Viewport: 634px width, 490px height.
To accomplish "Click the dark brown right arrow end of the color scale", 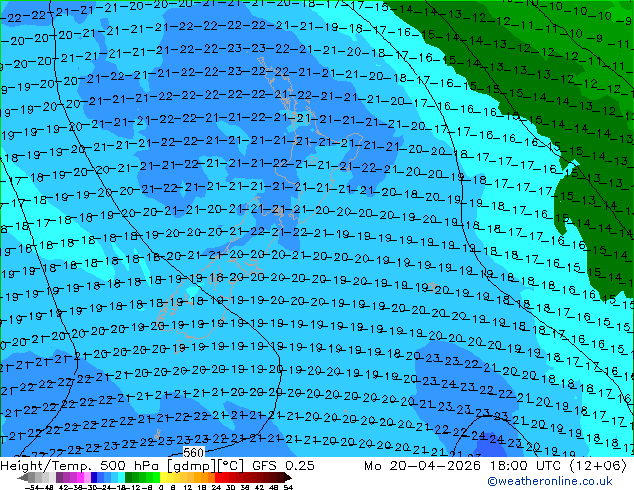I will (288, 477).
